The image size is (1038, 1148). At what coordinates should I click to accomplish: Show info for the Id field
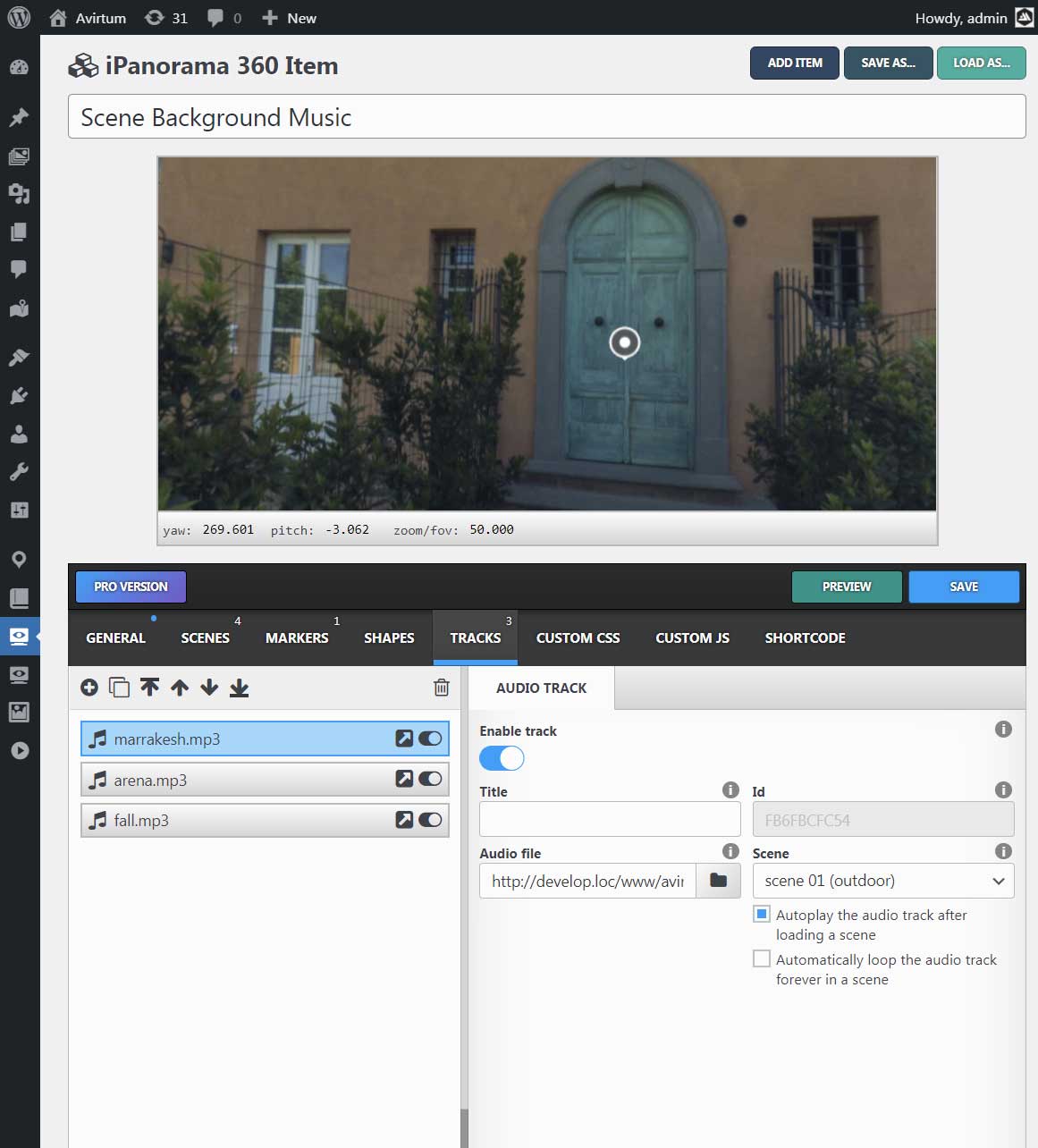click(1003, 789)
